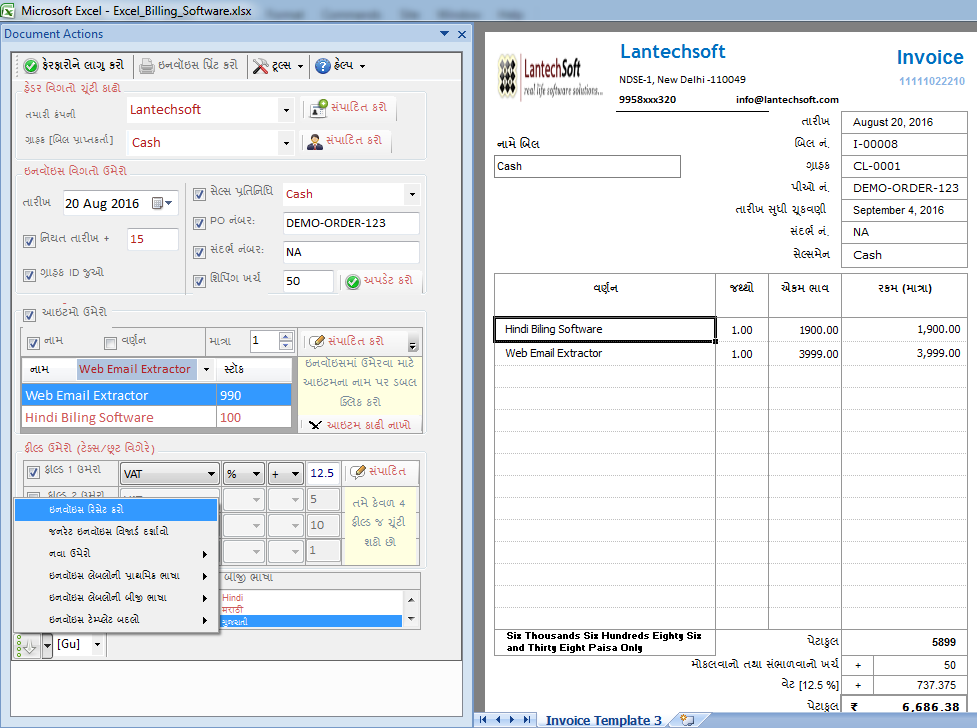
Task: Select the Web Email Extractor list row
Action: click(x=156, y=395)
